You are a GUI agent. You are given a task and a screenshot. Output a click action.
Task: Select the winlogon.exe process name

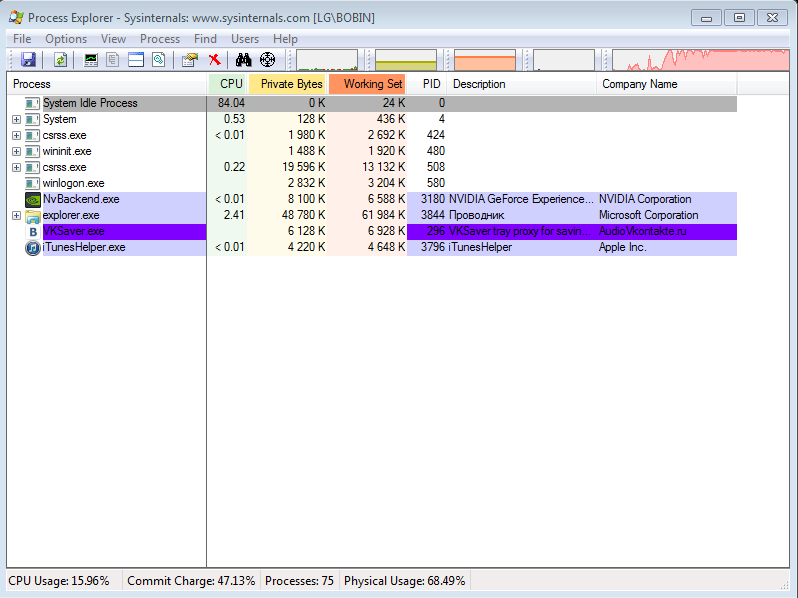(x=74, y=183)
